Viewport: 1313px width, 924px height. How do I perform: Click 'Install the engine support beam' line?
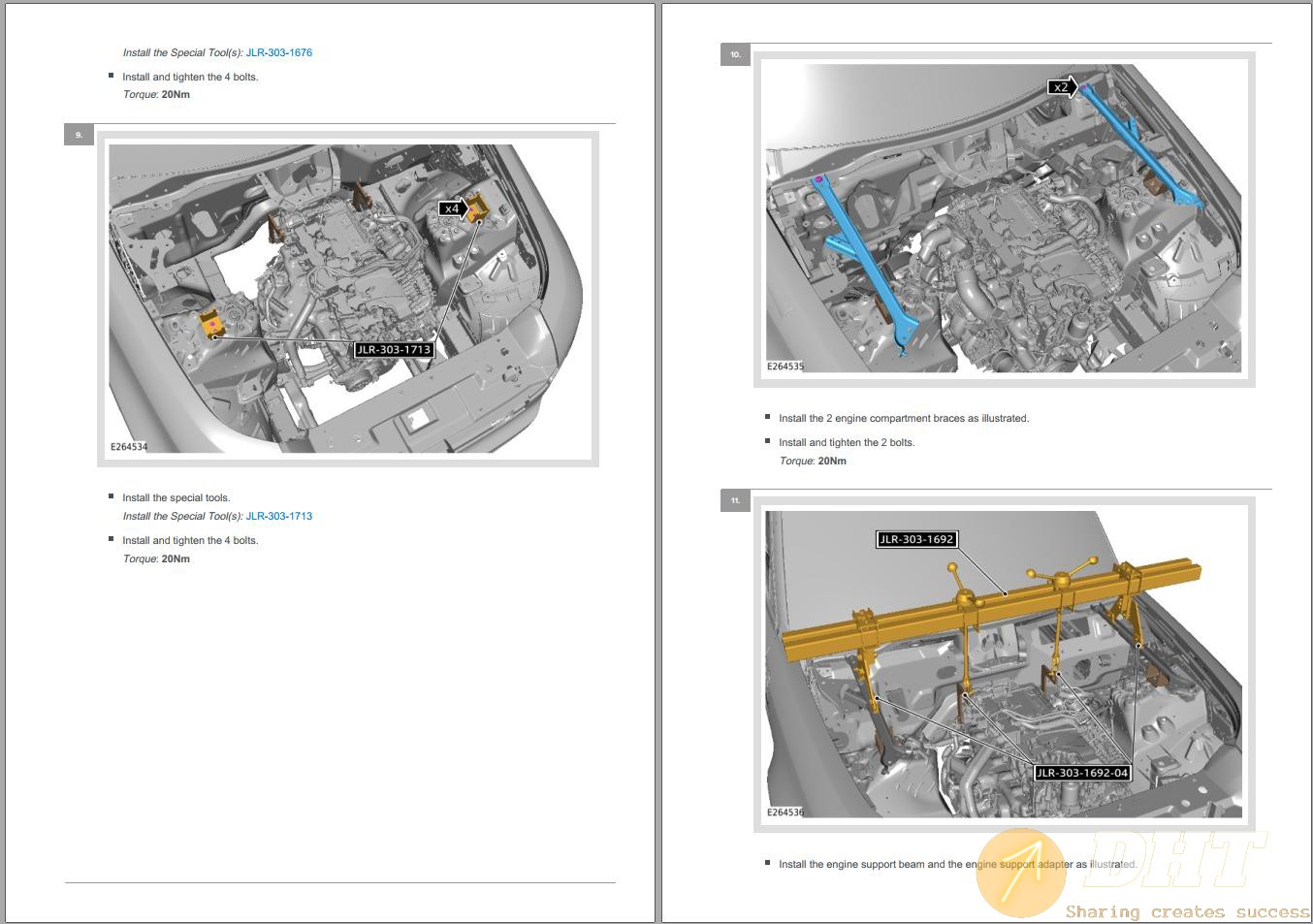[958, 864]
